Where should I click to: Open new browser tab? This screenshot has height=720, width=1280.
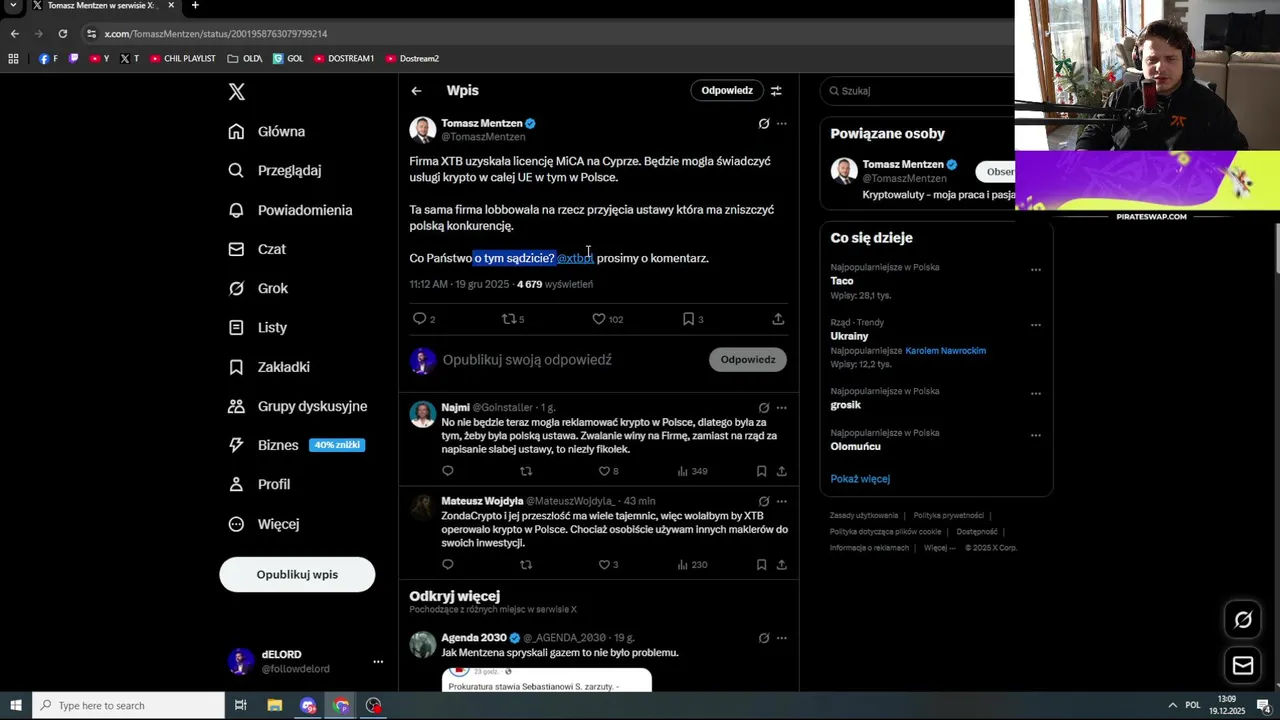(195, 6)
